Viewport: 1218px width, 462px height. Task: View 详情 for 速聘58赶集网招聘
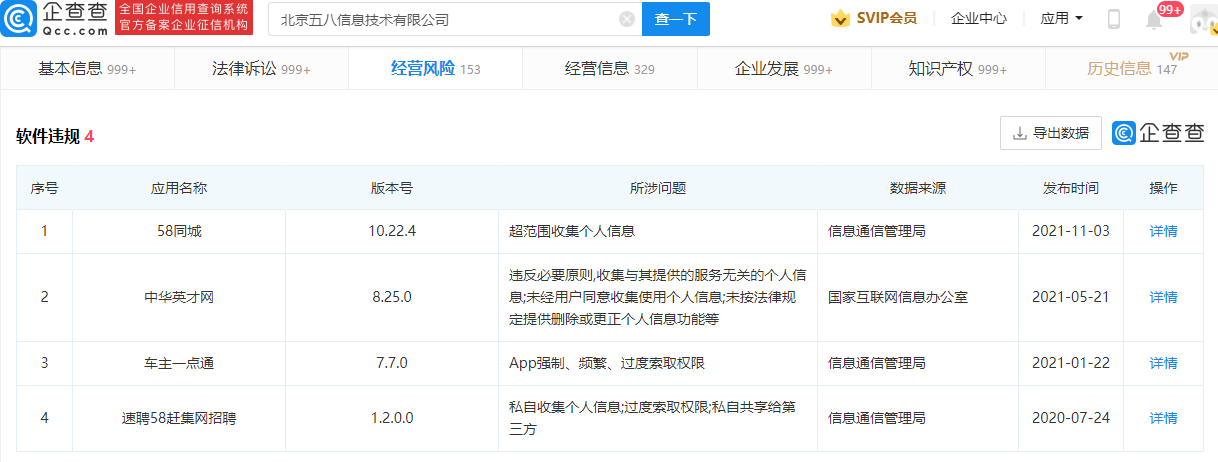1163,418
